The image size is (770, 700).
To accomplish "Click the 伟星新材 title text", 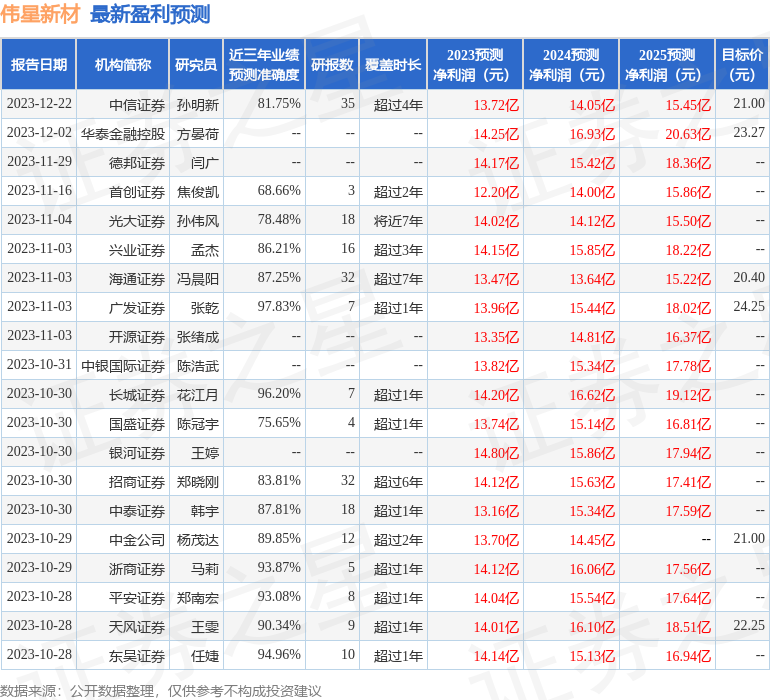I will [40, 14].
